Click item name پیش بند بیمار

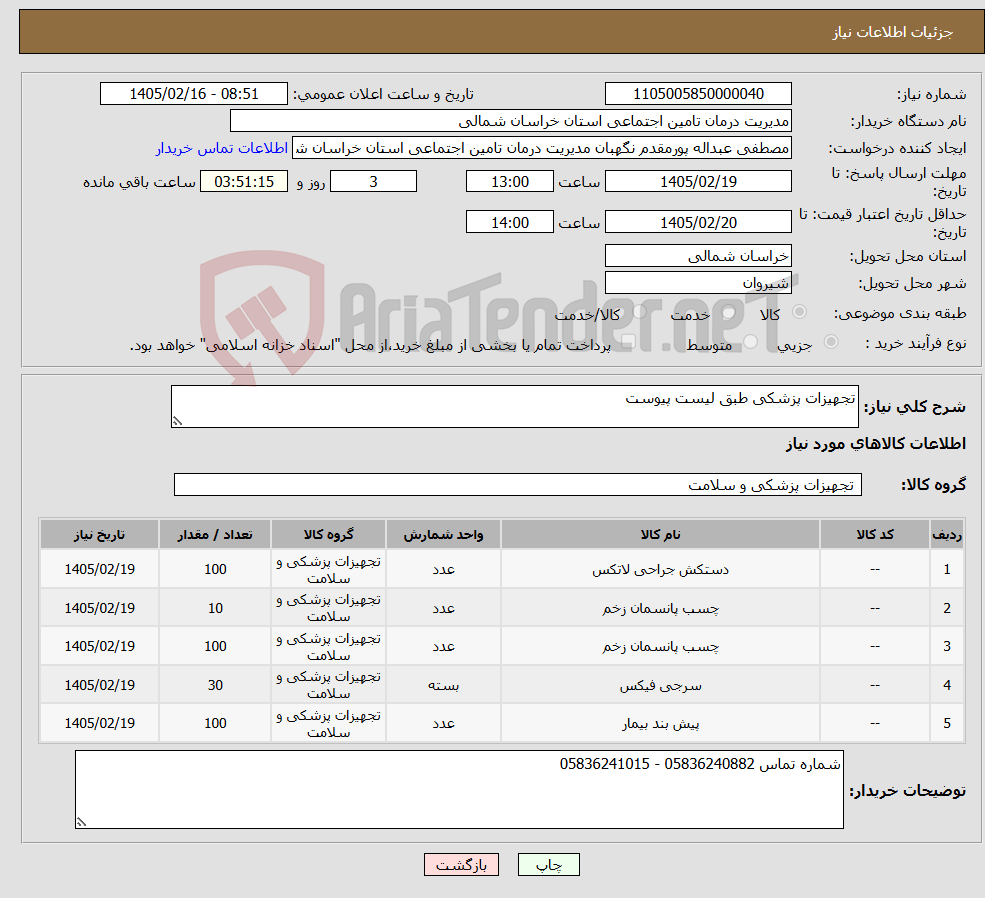coord(660,723)
